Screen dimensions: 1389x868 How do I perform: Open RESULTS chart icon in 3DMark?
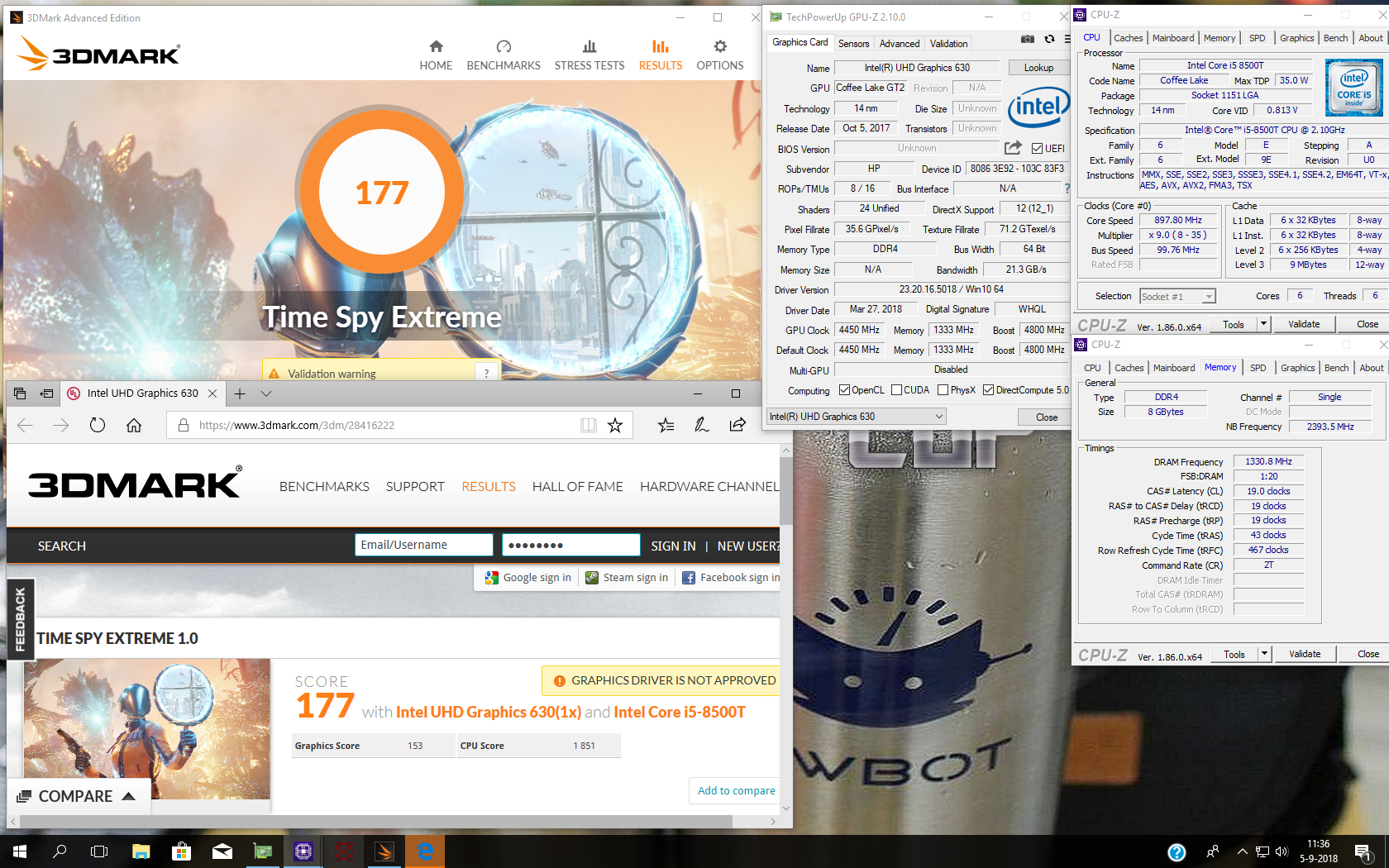pos(660,46)
